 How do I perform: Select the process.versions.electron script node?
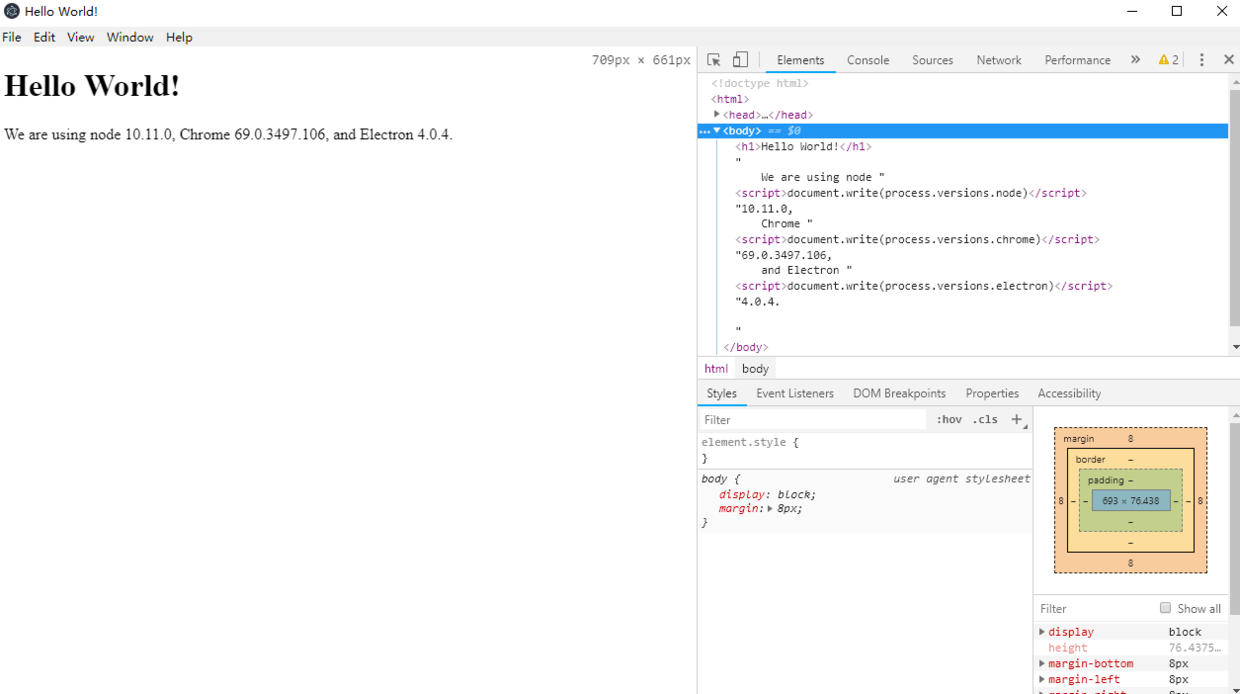tap(924, 286)
